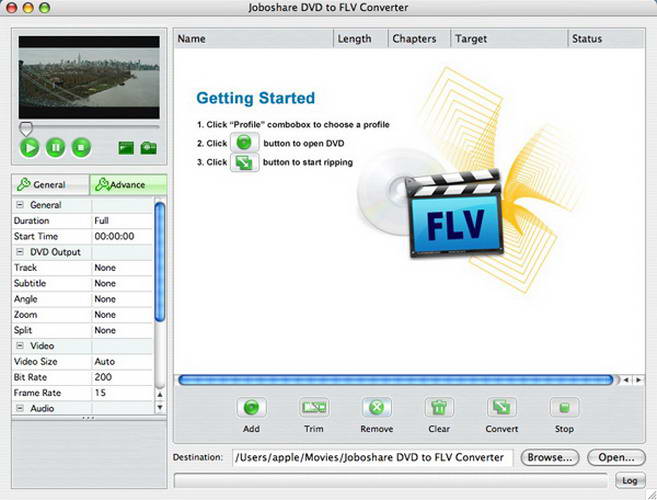Screen dimensions: 657x500
Task: Stop the preview playback
Action: tap(81, 148)
